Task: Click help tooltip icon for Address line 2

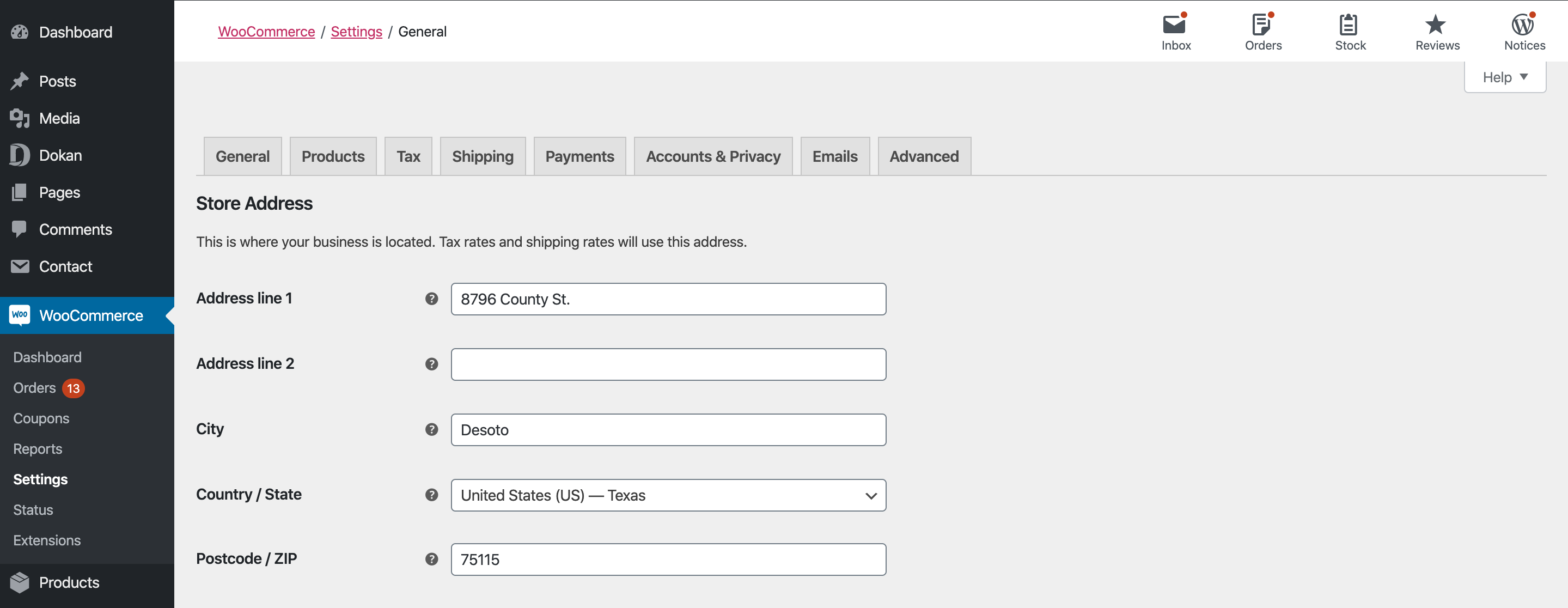Action: [x=431, y=364]
